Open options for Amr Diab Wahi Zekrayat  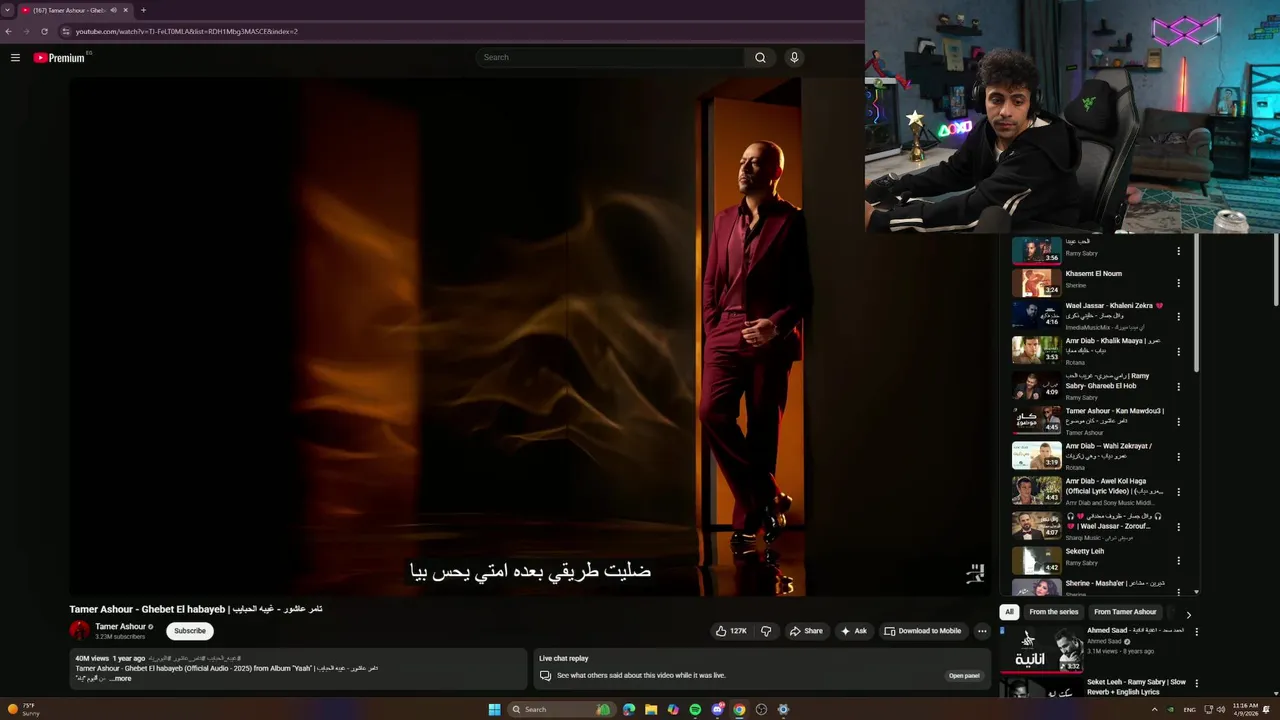(x=1178, y=456)
